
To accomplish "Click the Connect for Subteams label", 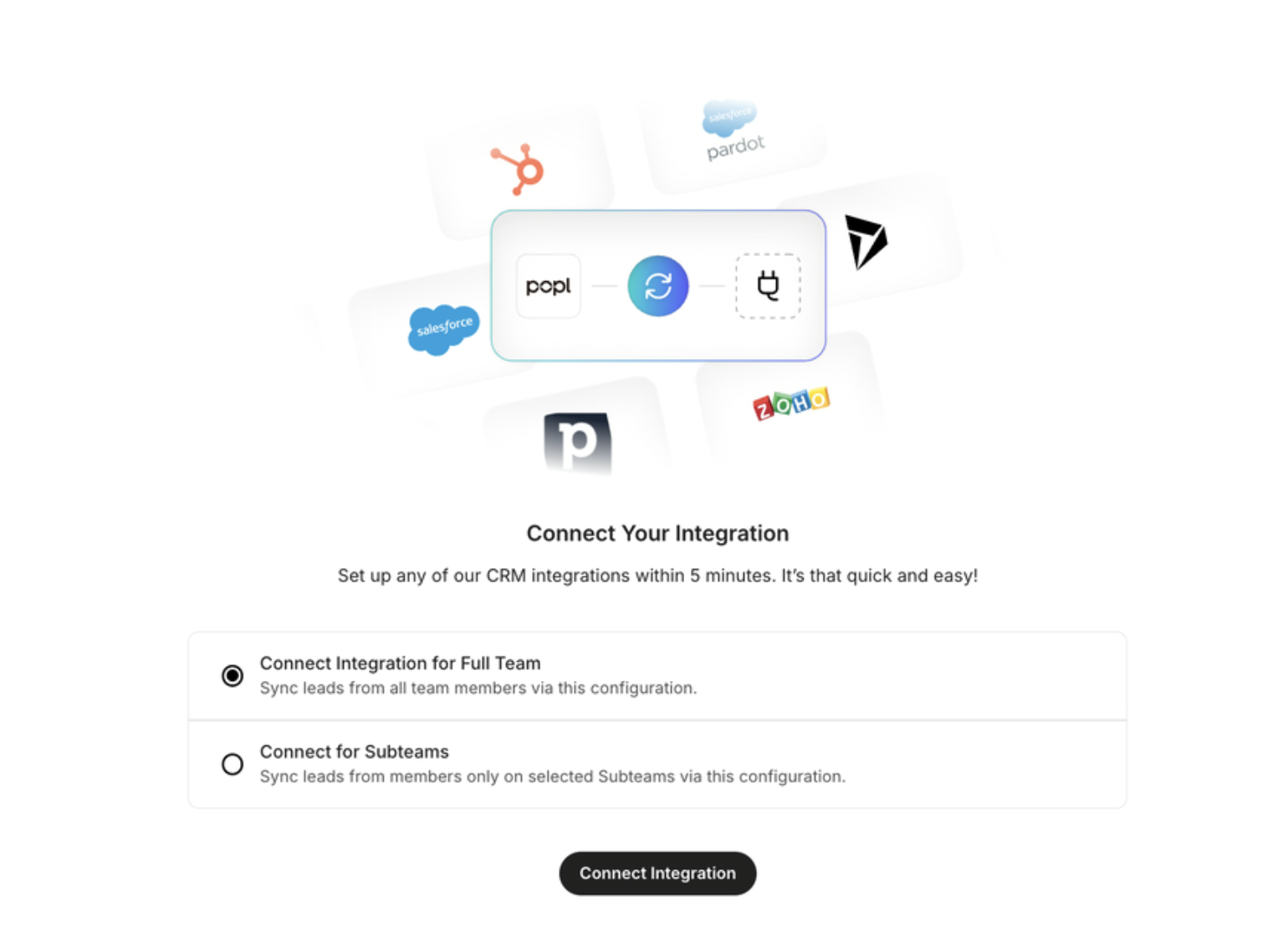I will (x=354, y=751).
